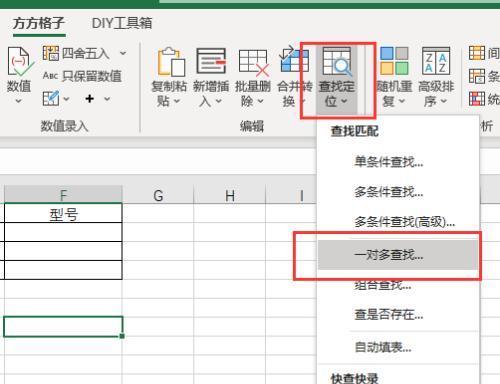This screenshot has height=384, width=500.
Task: Click the 四舍五入 rounding icon
Action: pos(51,53)
